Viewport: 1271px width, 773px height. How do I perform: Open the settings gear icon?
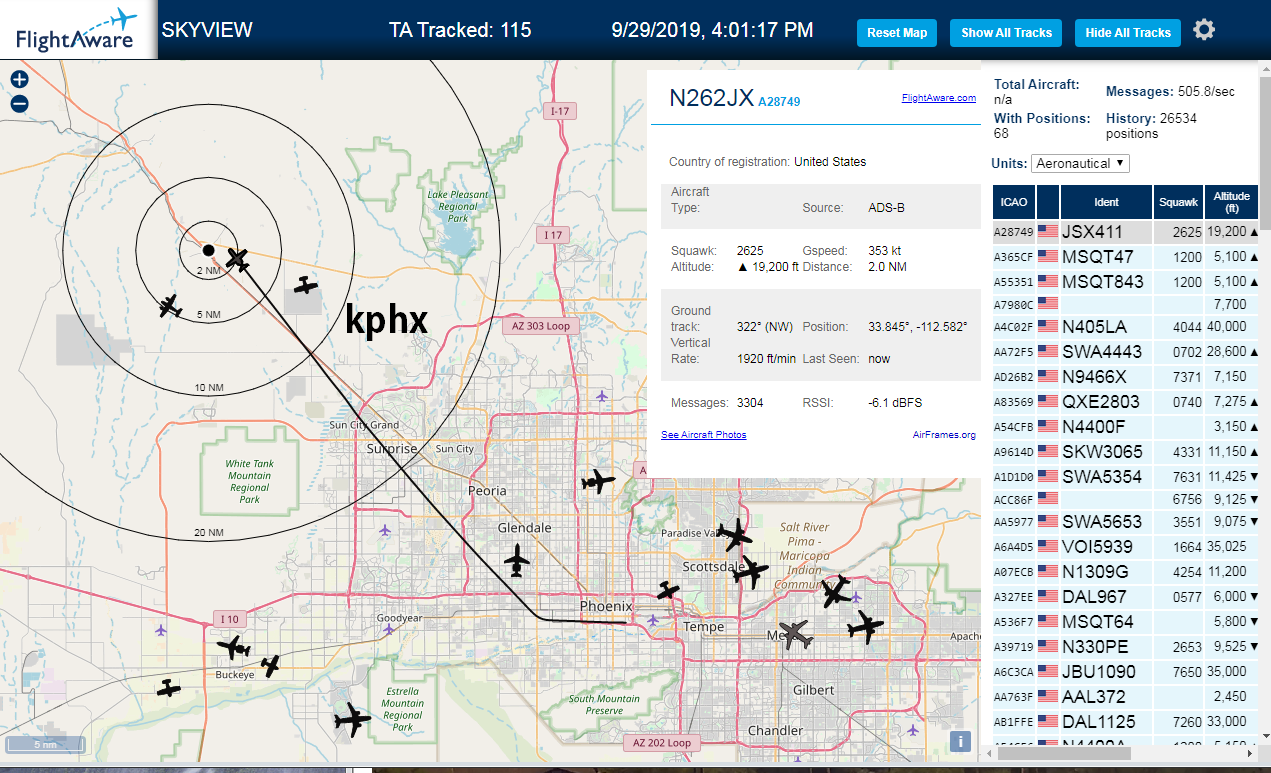[1204, 30]
